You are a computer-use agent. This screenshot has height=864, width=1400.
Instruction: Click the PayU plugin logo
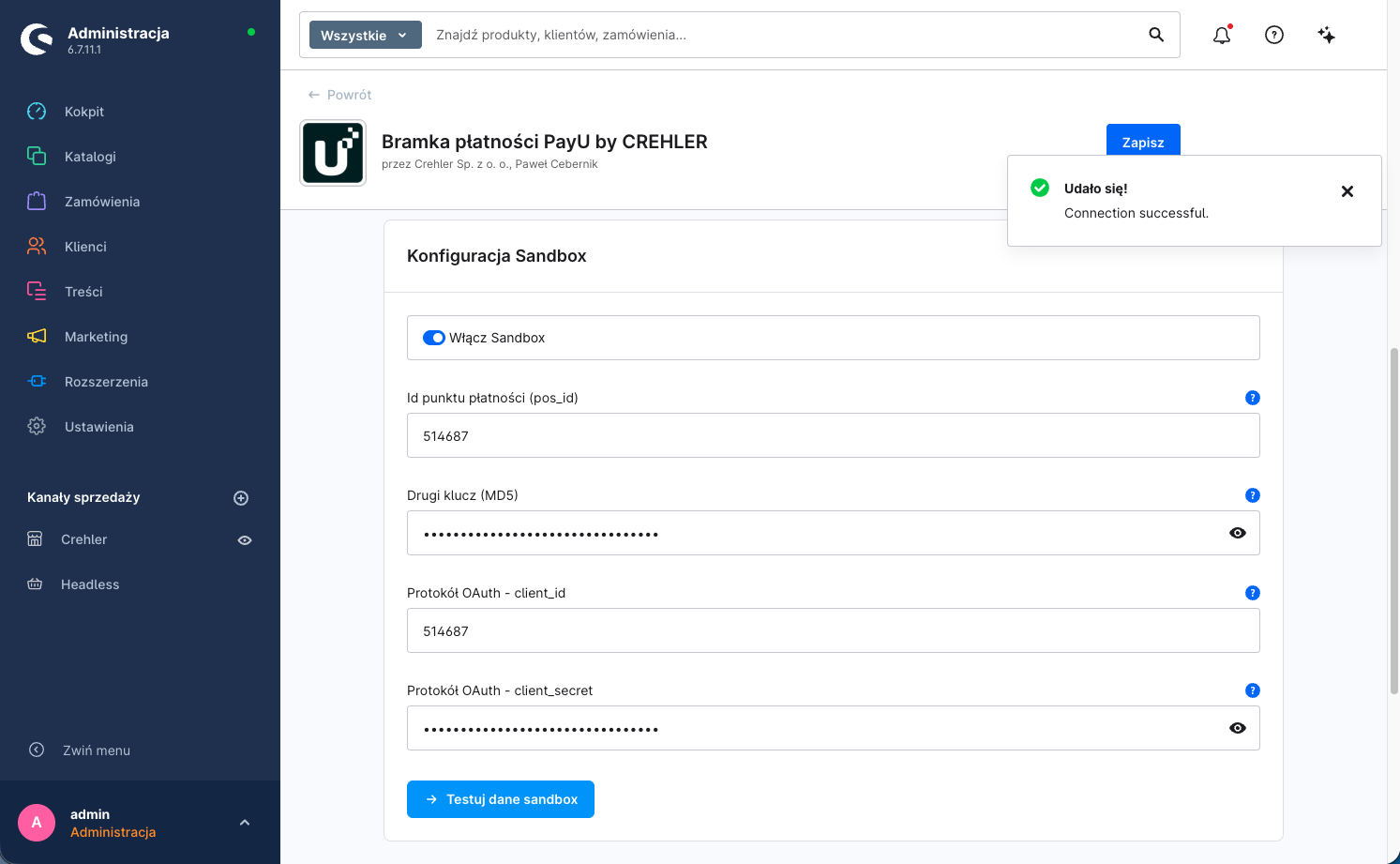pyautogui.click(x=333, y=153)
